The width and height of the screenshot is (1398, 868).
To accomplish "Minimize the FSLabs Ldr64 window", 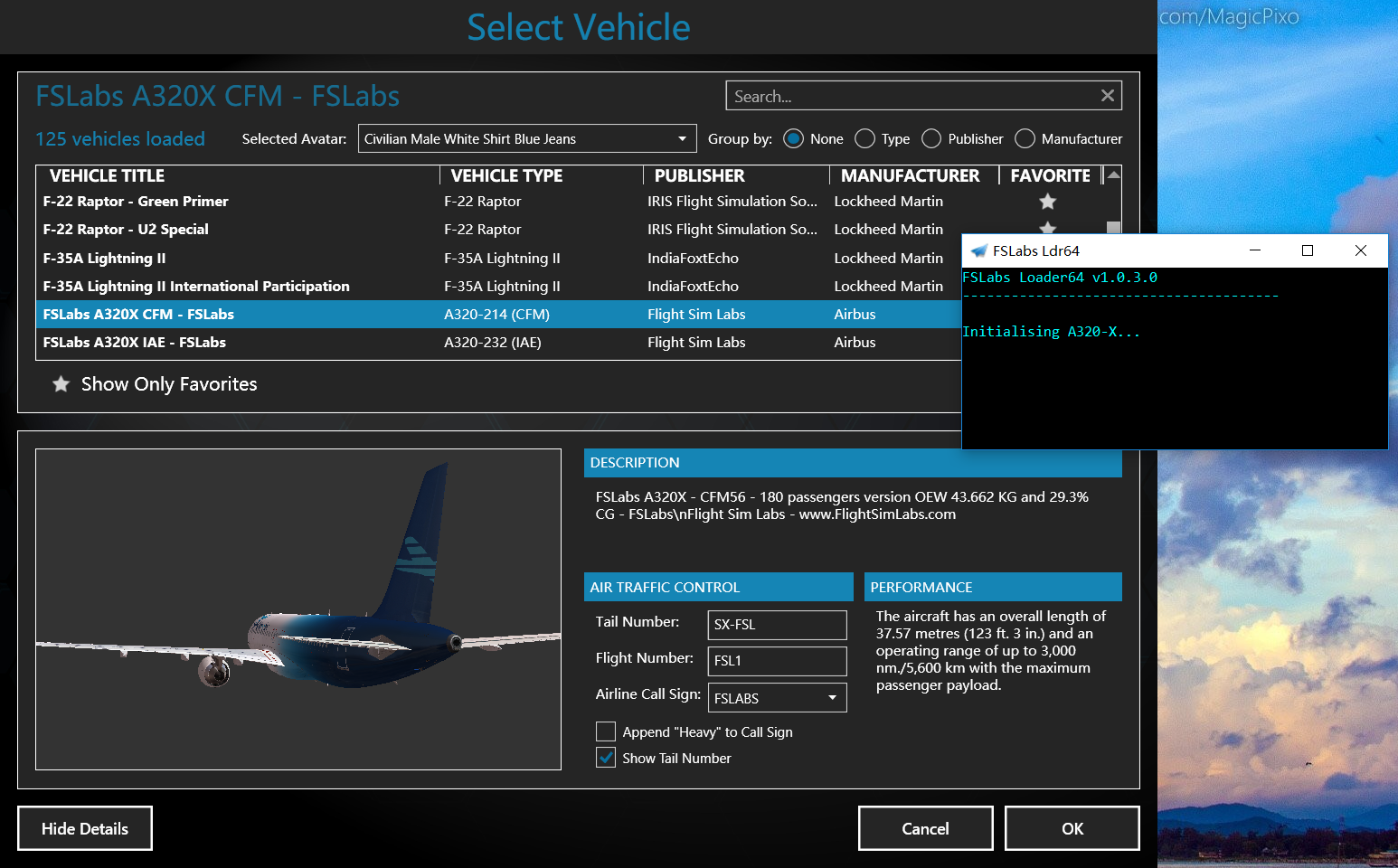I will (x=1255, y=250).
